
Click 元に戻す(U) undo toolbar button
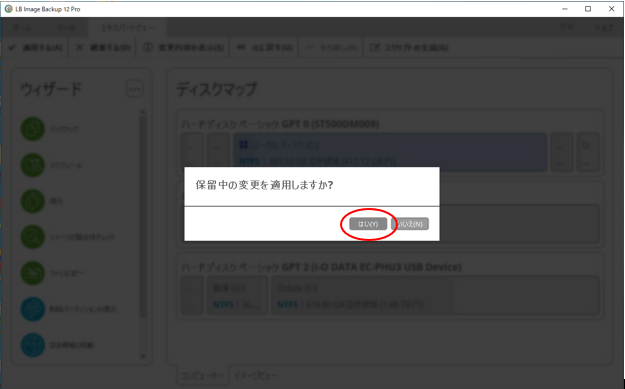click(x=265, y=48)
